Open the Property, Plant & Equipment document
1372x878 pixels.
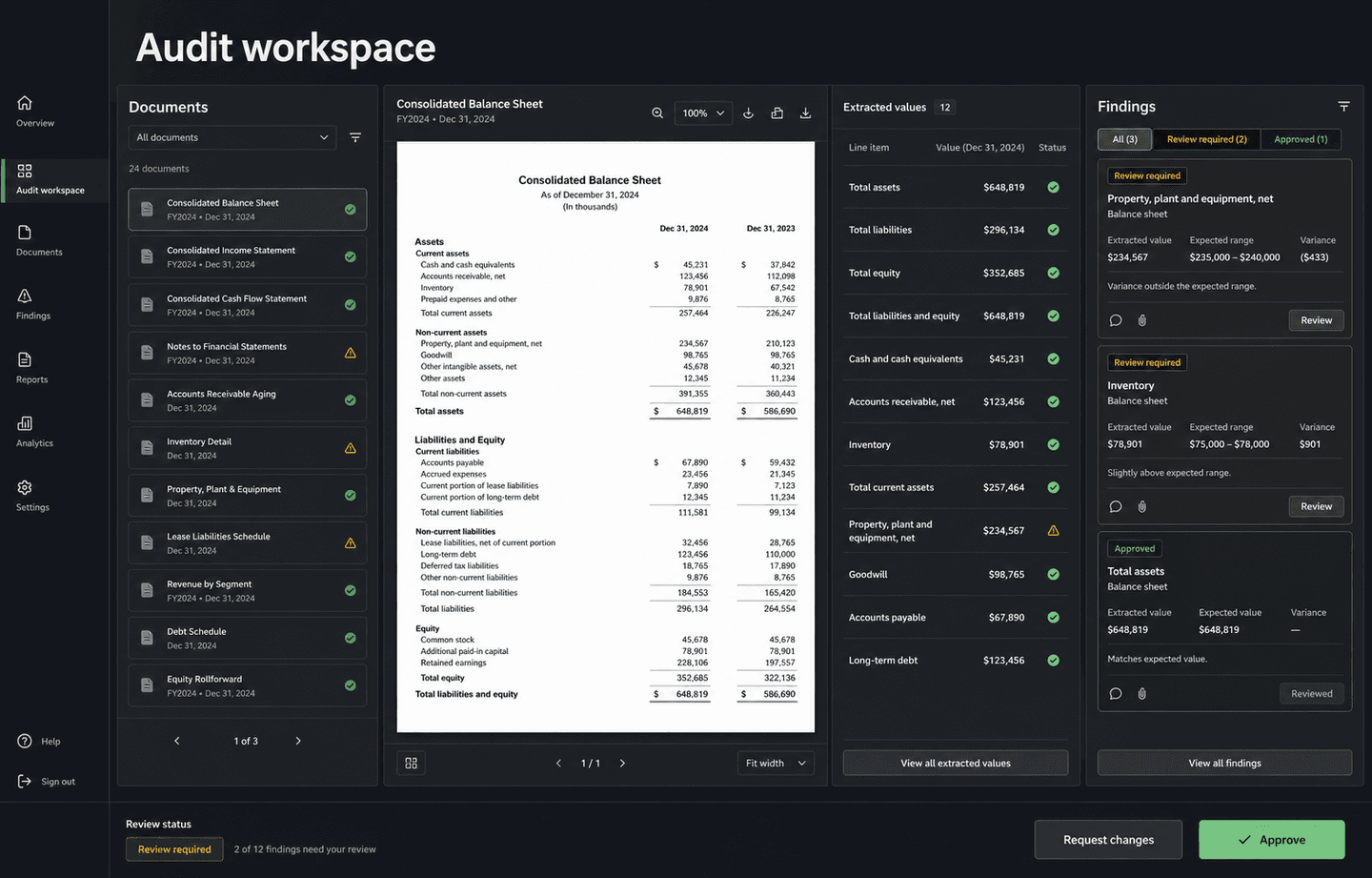[x=248, y=496]
